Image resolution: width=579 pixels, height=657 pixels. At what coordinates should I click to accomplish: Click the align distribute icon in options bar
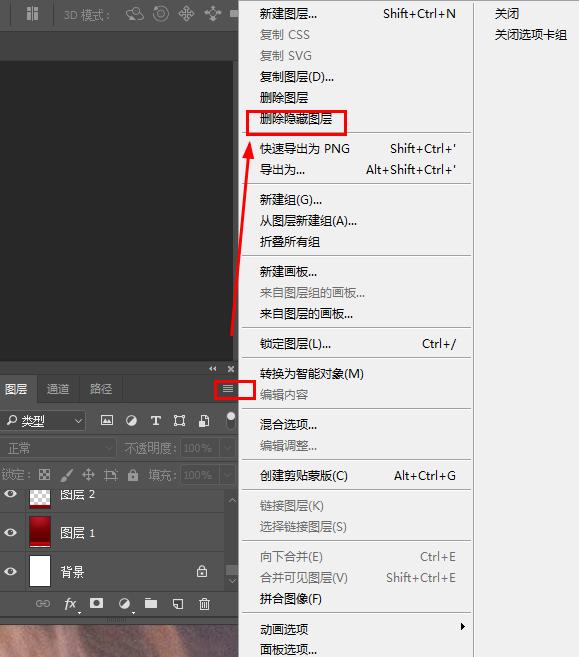[32, 13]
